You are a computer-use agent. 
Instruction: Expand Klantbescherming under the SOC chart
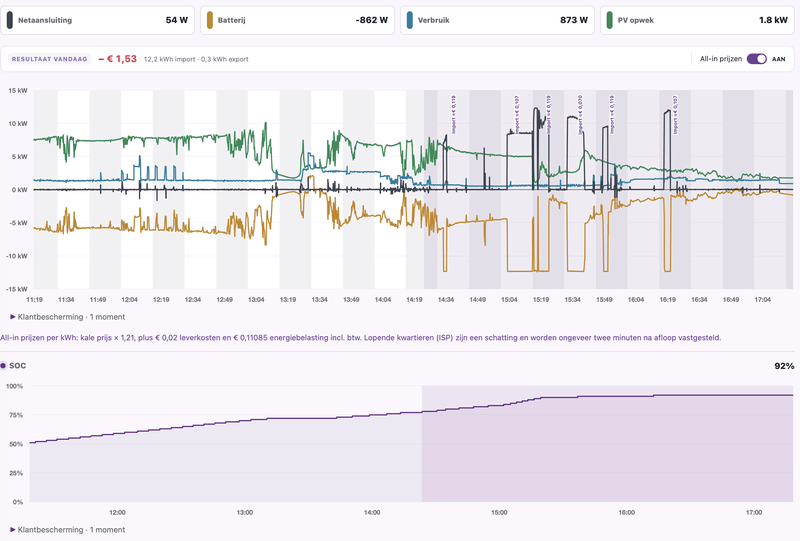67,530
